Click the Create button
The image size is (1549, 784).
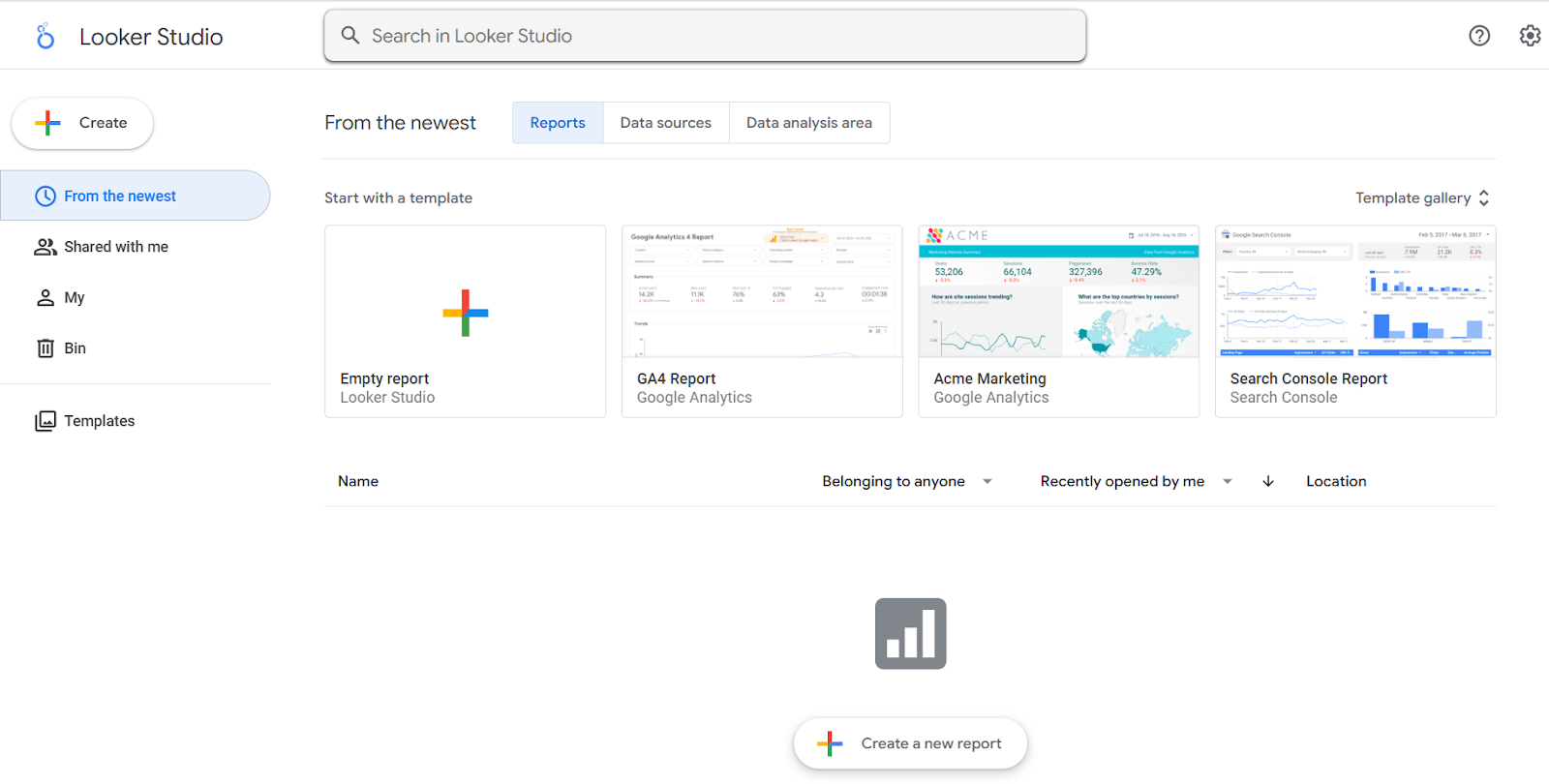[82, 123]
